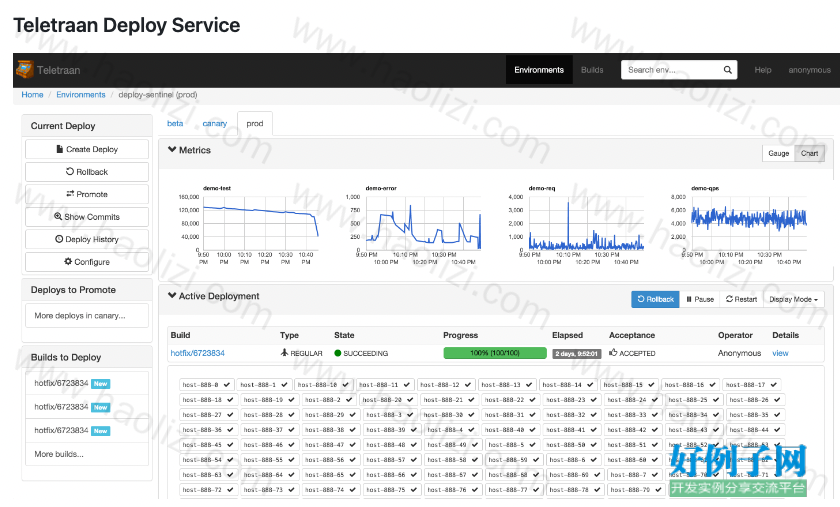
Task: Focus the Search env input field
Action: coord(672,70)
